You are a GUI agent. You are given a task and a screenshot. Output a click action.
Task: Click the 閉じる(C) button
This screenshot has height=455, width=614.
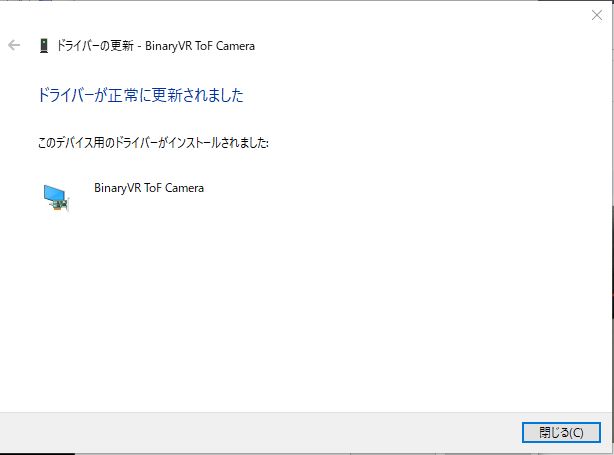(561, 432)
